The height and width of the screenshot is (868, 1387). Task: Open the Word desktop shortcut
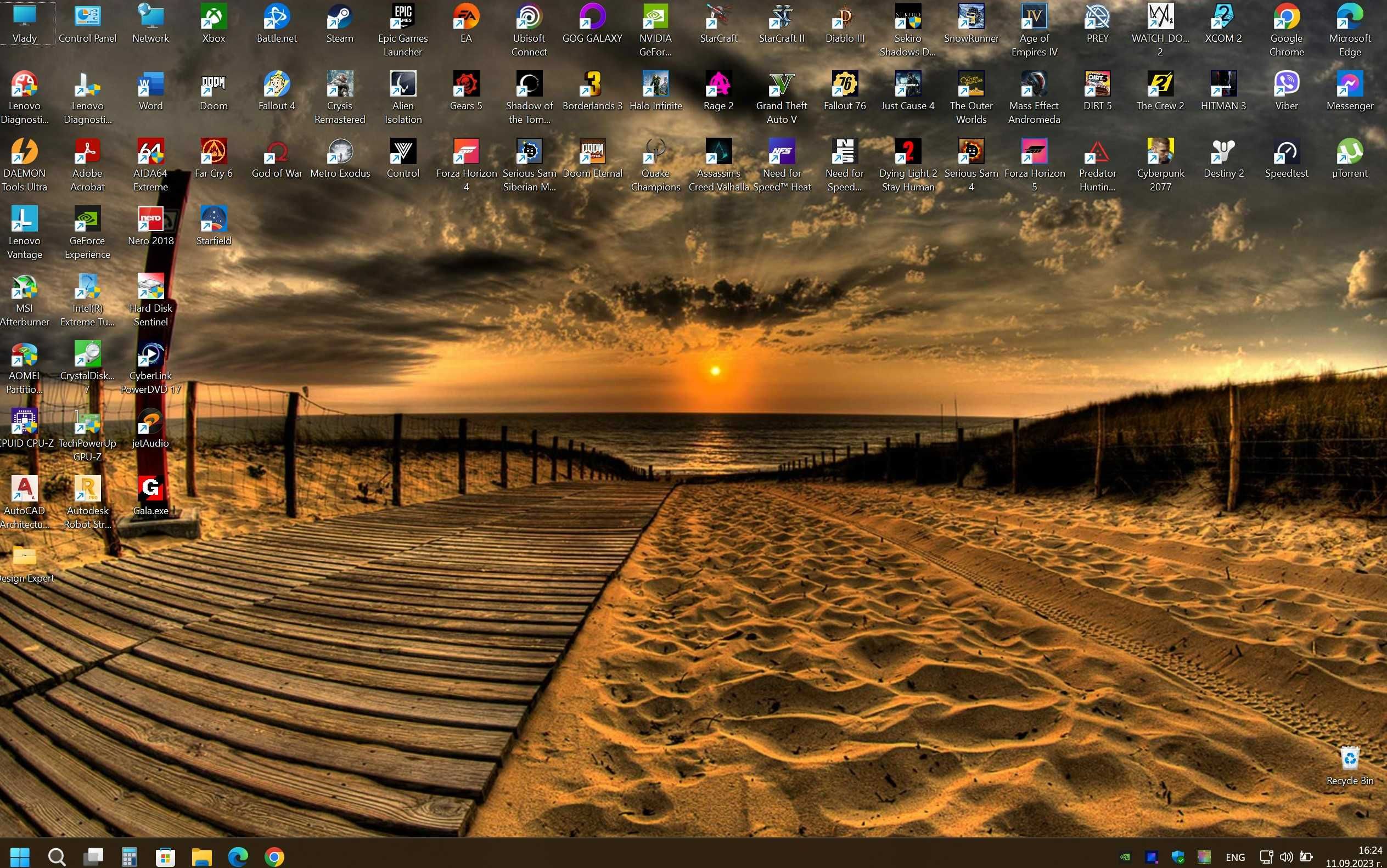[150, 92]
